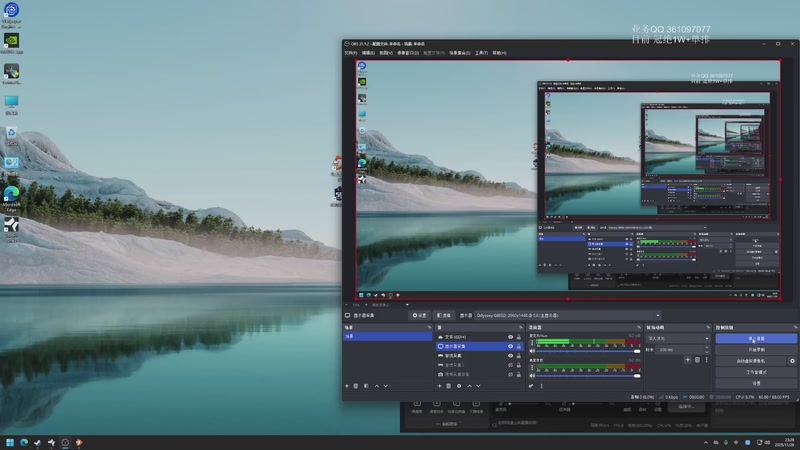The image size is (800, 450).
Task: Click the 工作室模式 studio mode button
Action: tap(756, 372)
